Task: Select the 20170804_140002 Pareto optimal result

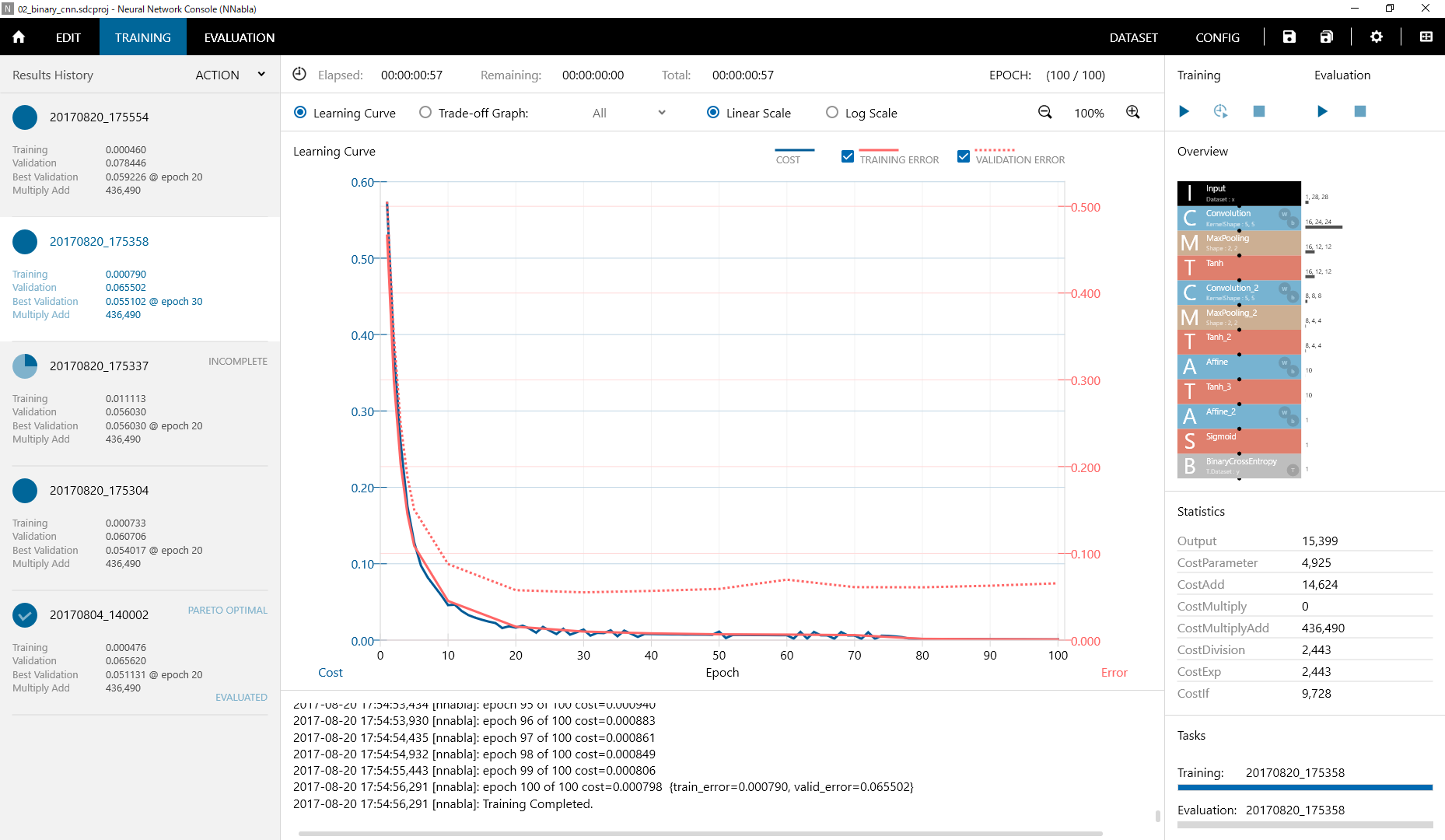Action: tap(100, 614)
